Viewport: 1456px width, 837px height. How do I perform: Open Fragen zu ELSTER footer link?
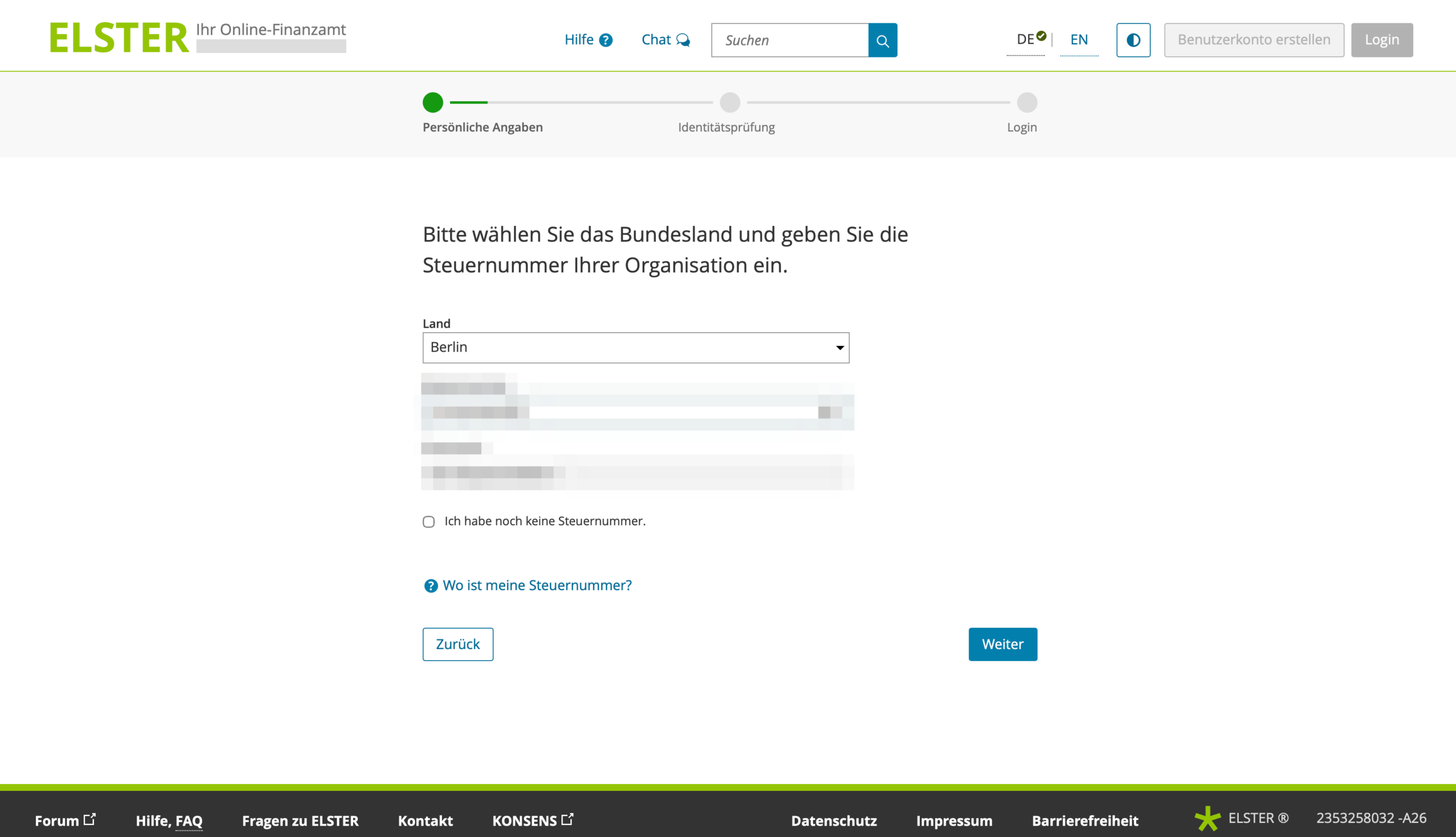[x=300, y=820]
